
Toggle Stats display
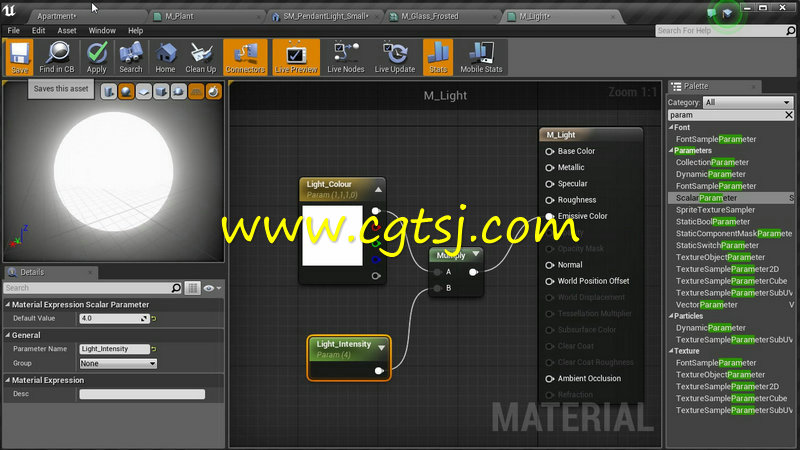coord(438,57)
